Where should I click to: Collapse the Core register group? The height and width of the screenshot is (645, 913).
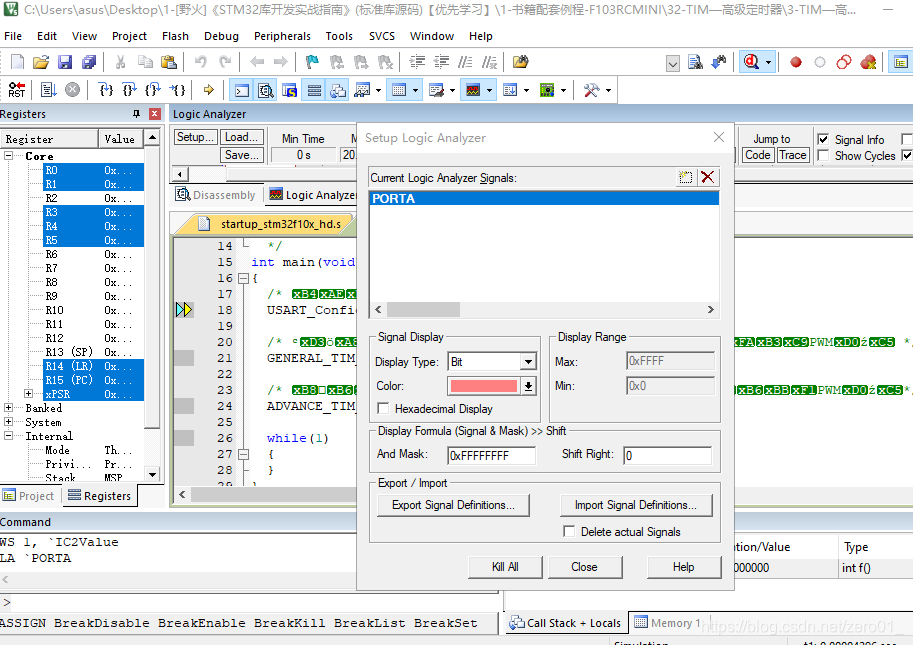pos(9,156)
